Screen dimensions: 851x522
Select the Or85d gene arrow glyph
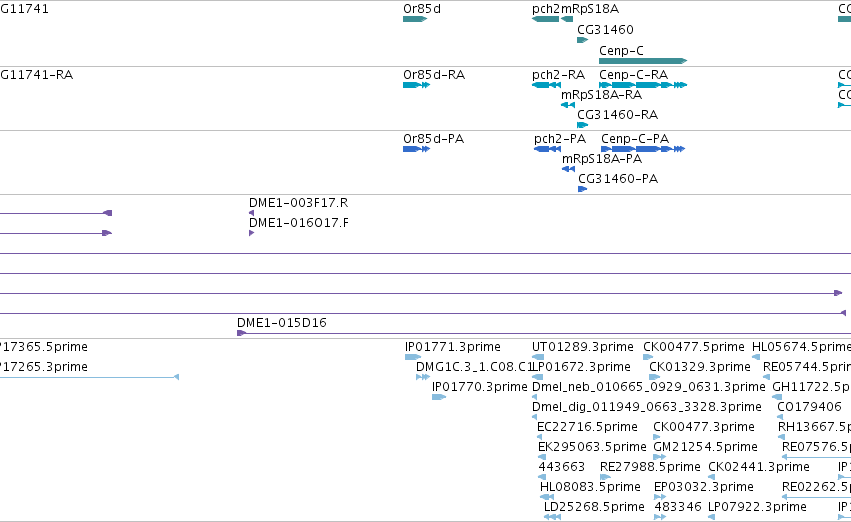[x=415, y=19]
